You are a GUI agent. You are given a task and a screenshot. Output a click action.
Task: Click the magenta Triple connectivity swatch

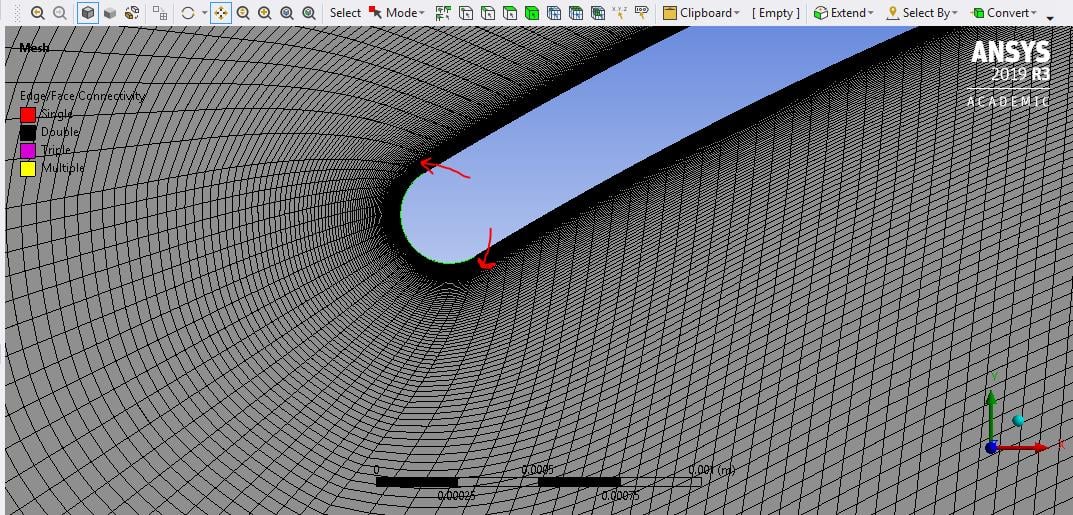pos(27,150)
